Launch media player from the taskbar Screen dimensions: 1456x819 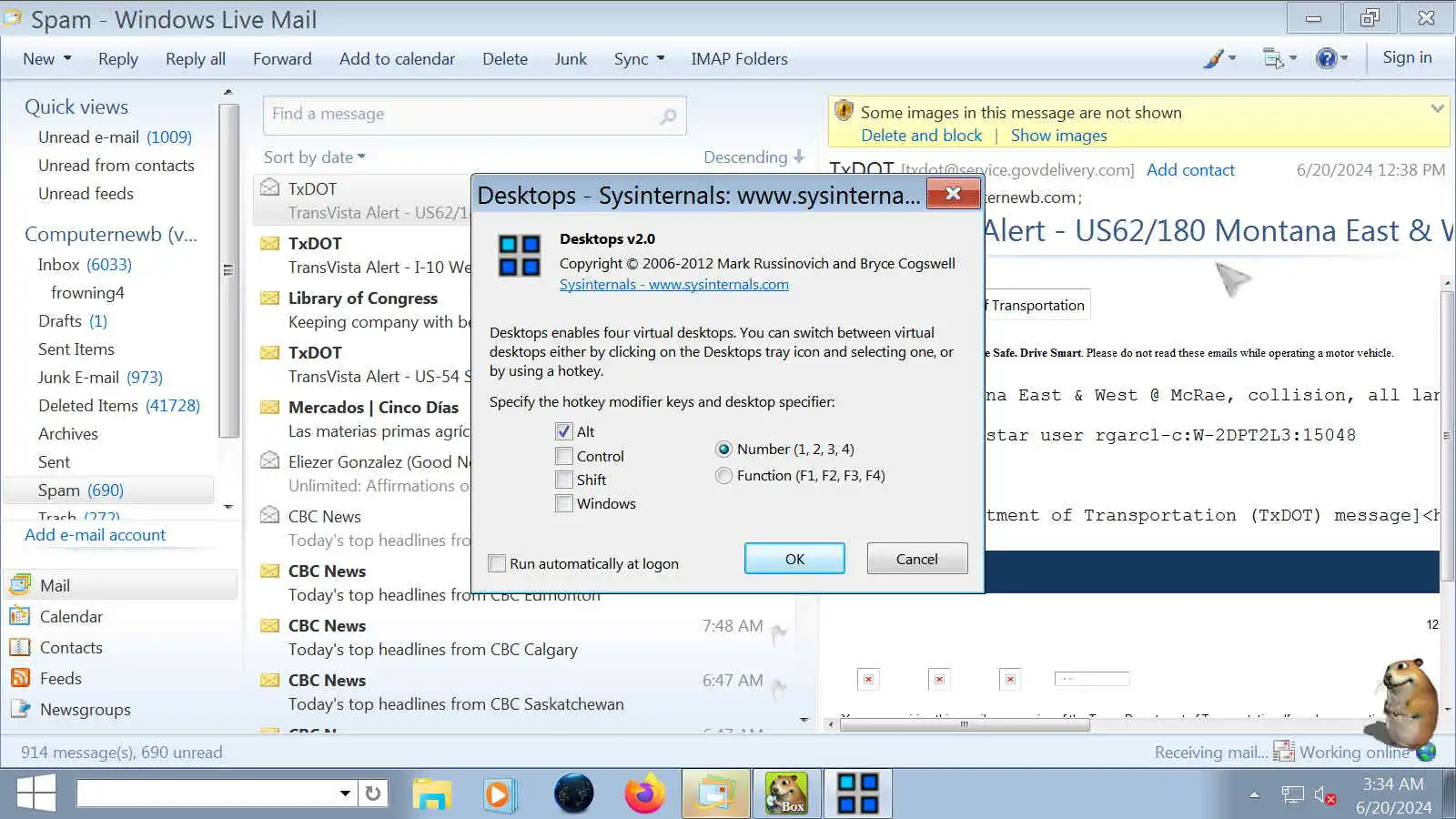point(499,794)
